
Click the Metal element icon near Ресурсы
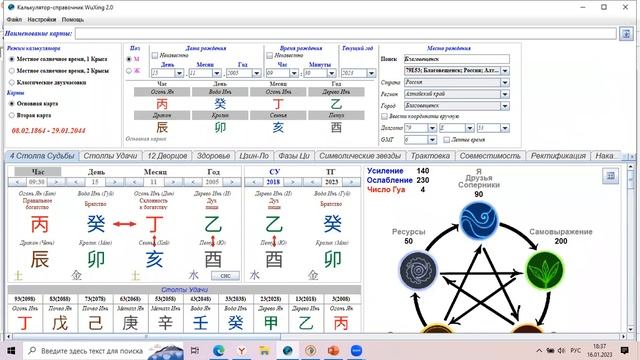(418, 270)
